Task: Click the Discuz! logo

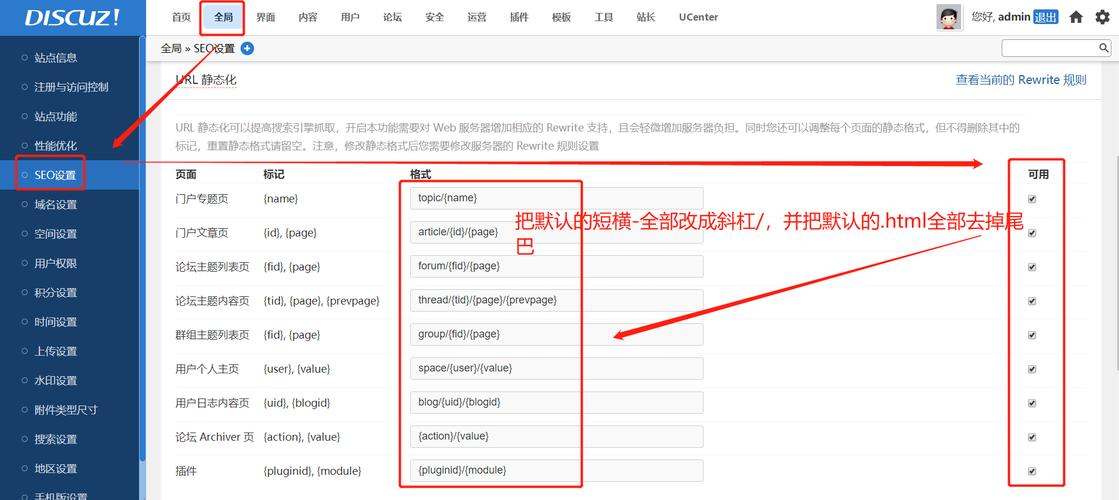Action: [72, 18]
